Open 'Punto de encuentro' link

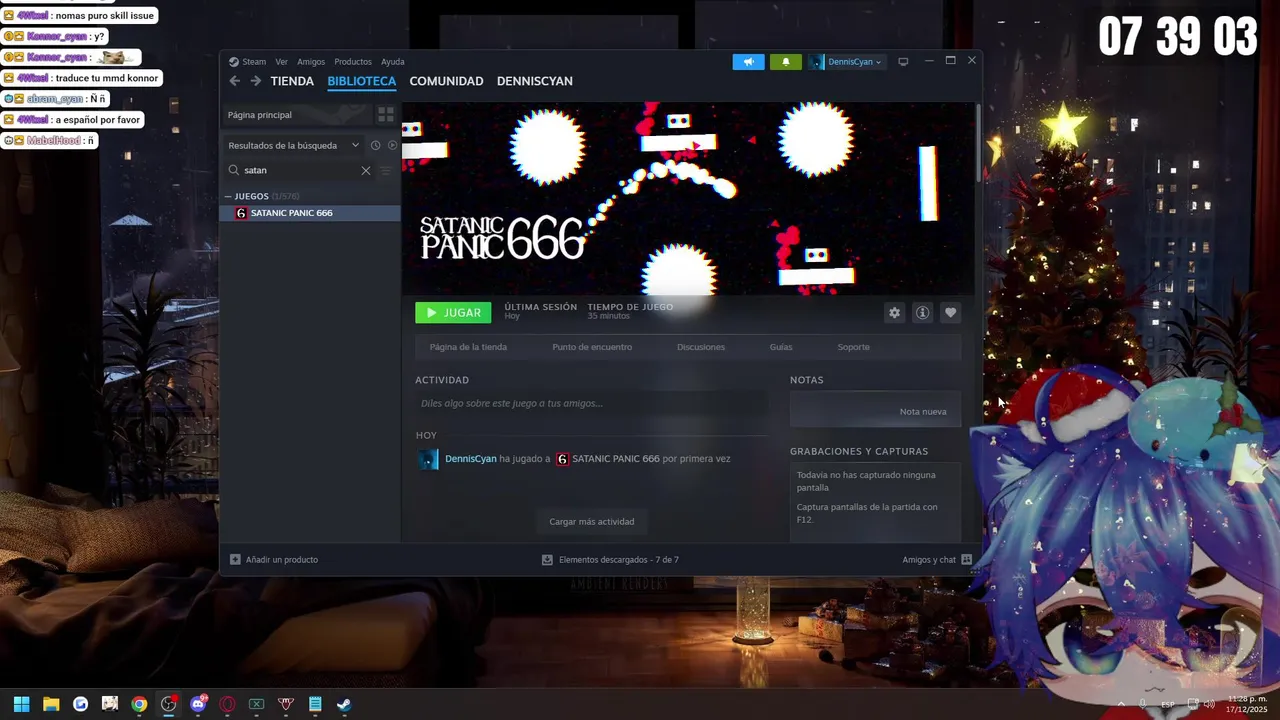(x=592, y=347)
